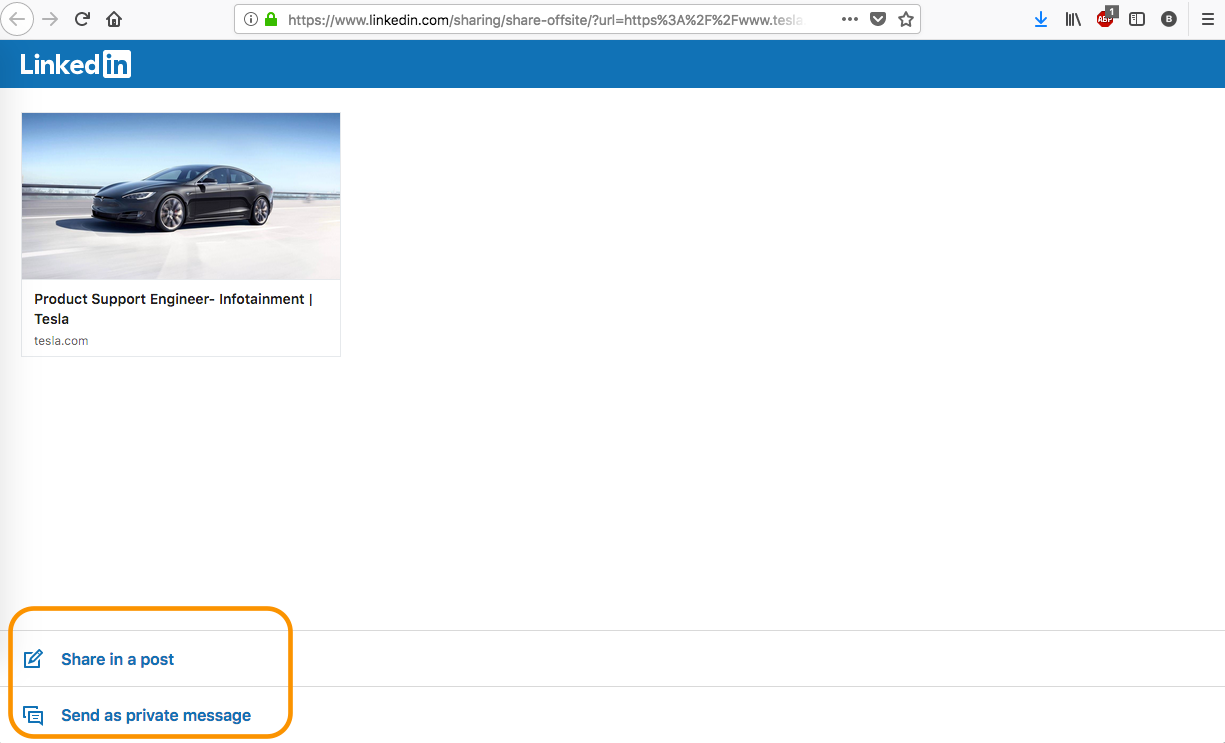Bookmark this page with the star
Viewport: 1225px width, 743px height.
(906, 19)
